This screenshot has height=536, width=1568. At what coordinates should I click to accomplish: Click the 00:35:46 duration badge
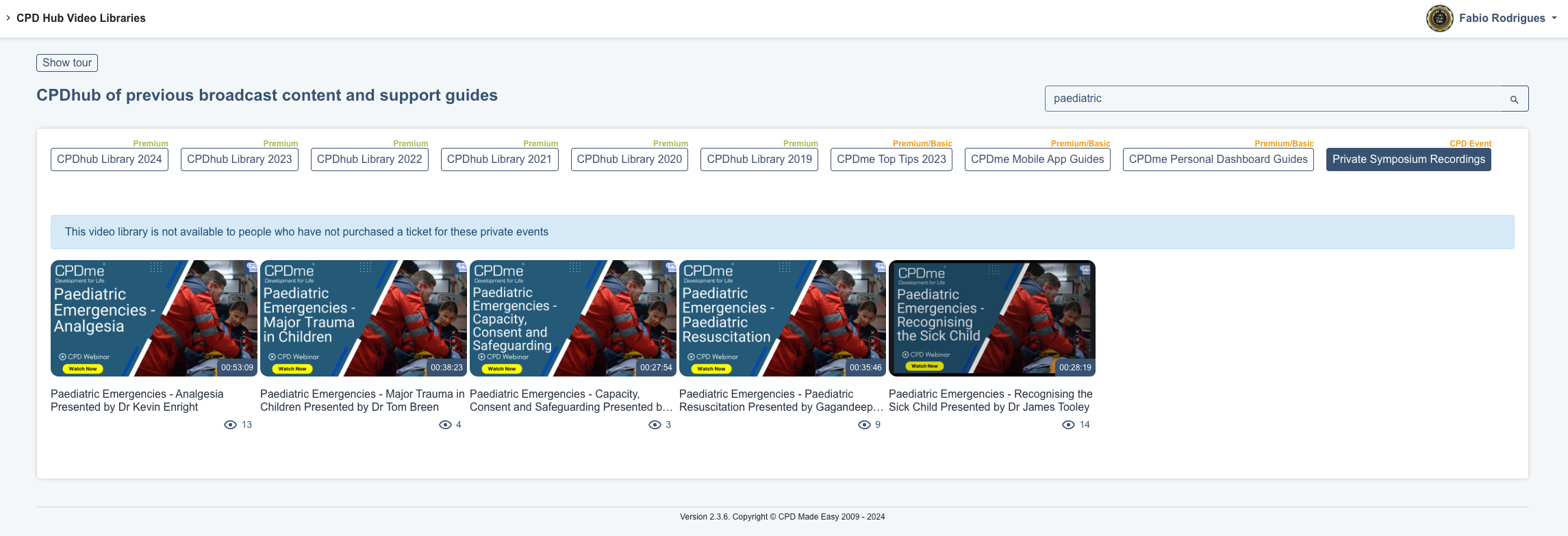pyautogui.click(x=865, y=368)
